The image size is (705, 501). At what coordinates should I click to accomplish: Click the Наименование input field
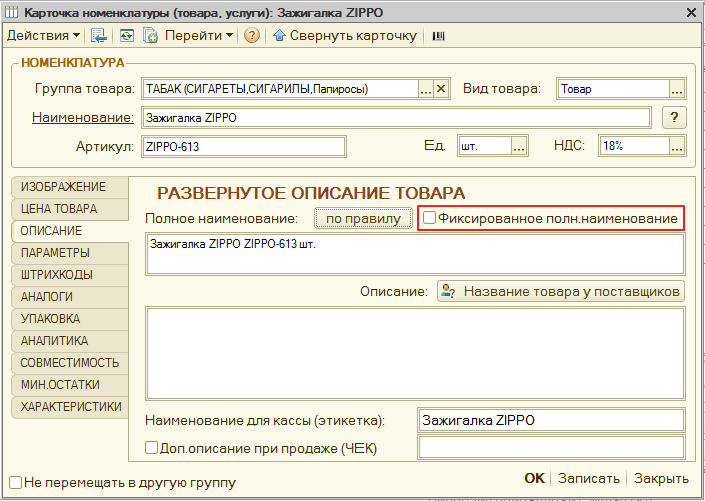pyautogui.click(x=396, y=118)
